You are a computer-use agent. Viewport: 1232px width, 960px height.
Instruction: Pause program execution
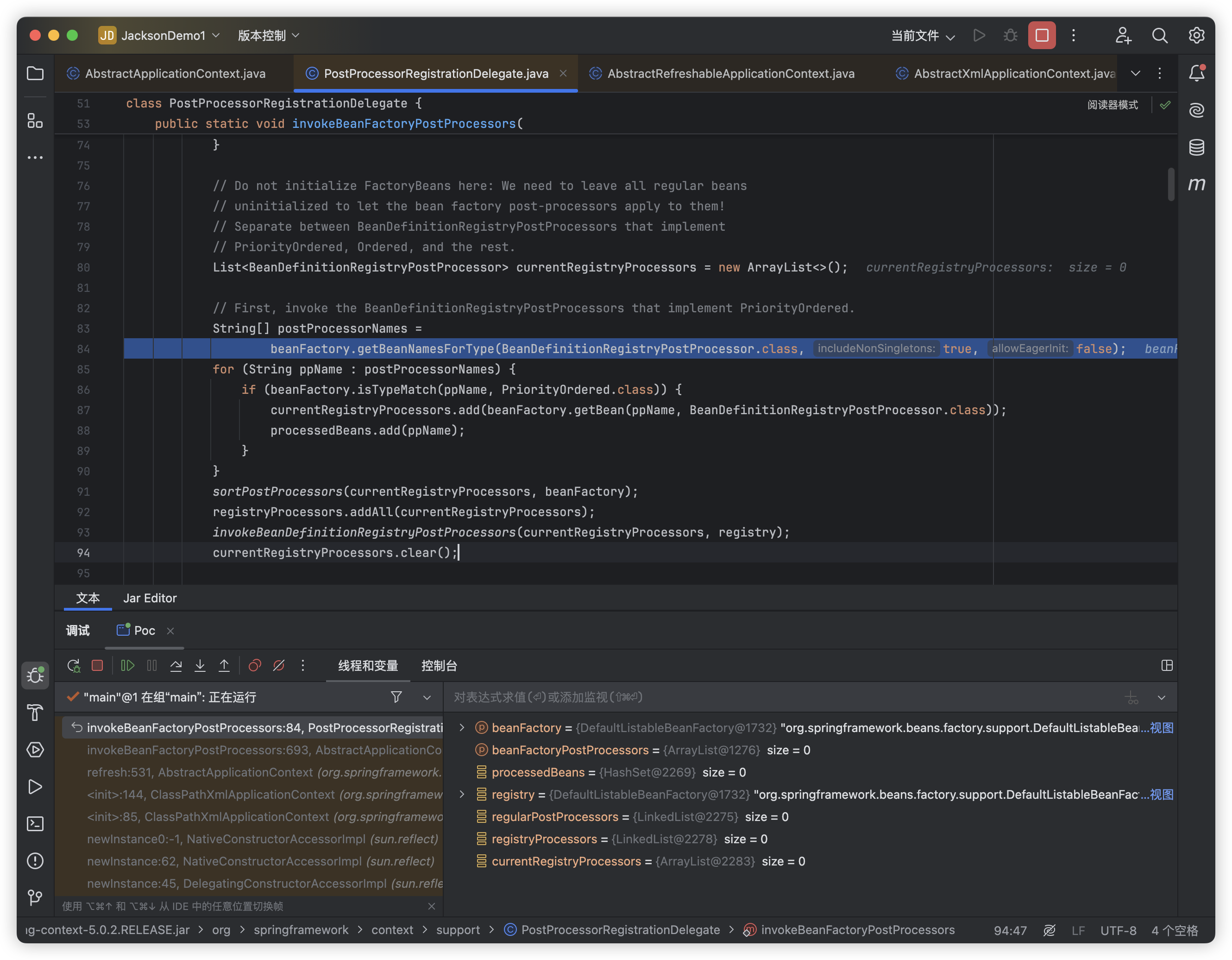(x=152, y=666)
